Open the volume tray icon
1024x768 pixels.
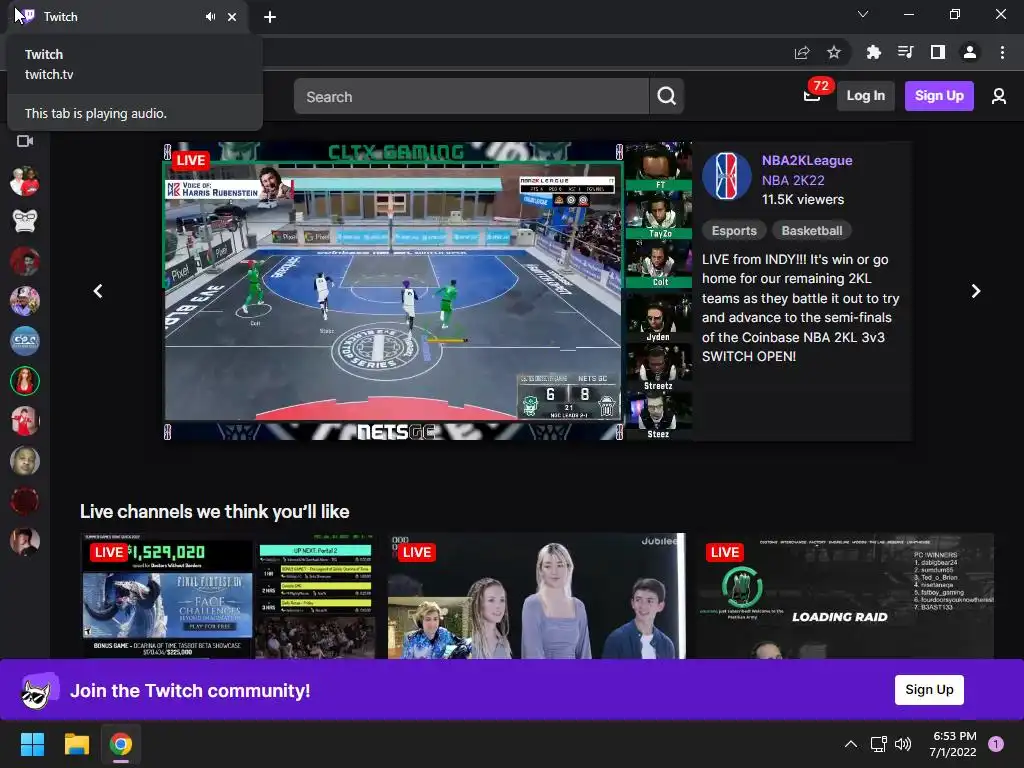point(903,744)
